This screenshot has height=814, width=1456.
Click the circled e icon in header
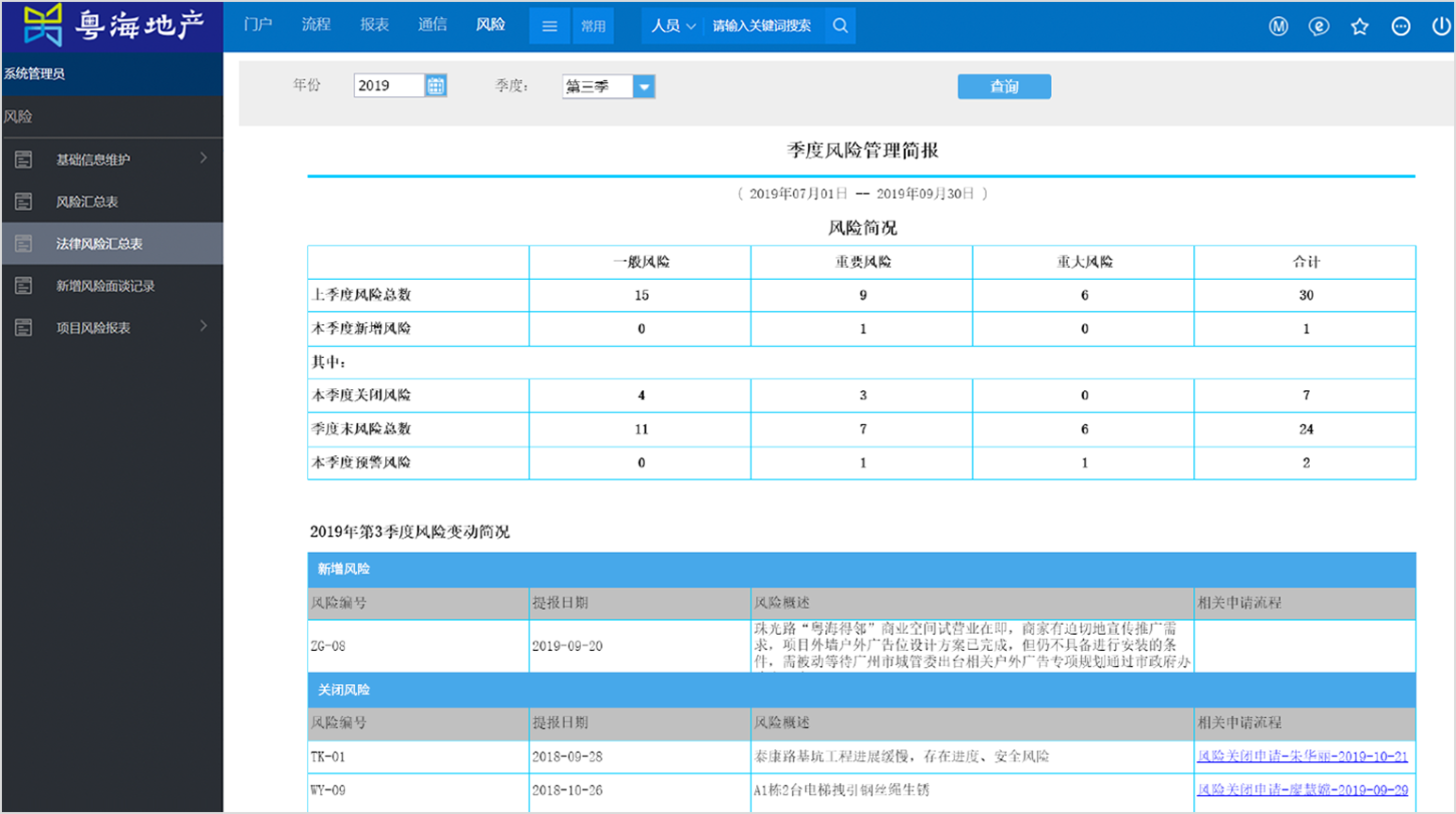tap(1318, 26)
